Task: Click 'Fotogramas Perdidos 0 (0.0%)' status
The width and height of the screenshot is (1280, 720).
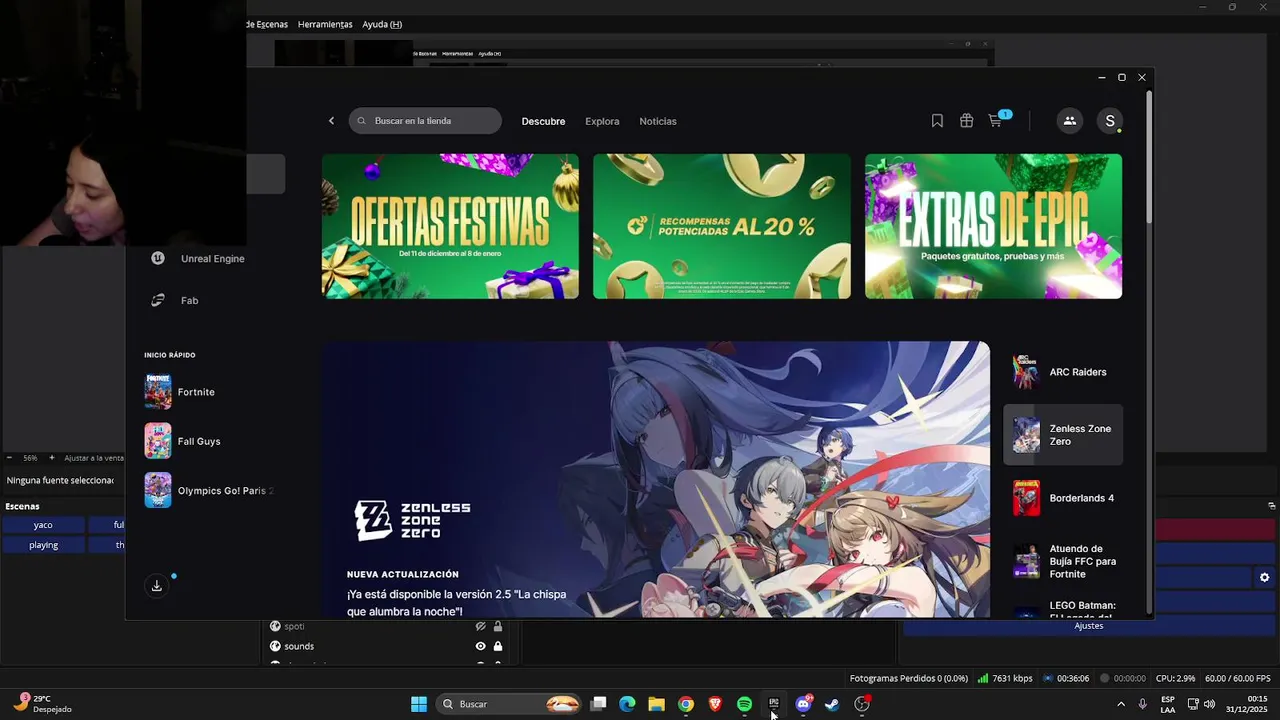Action: [908, 678]
